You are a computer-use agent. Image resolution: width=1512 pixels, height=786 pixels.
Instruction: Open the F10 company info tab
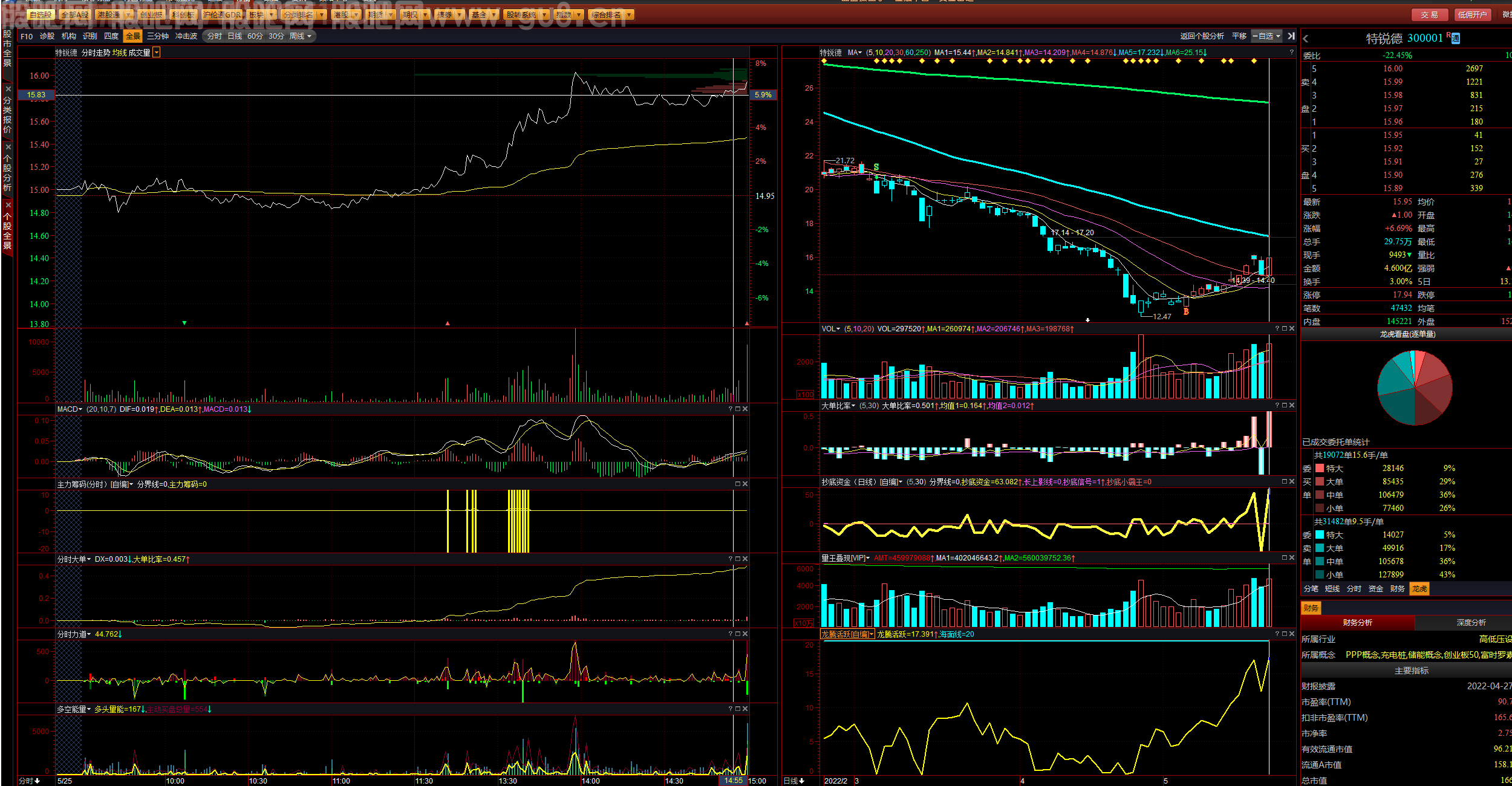[27, 36]
